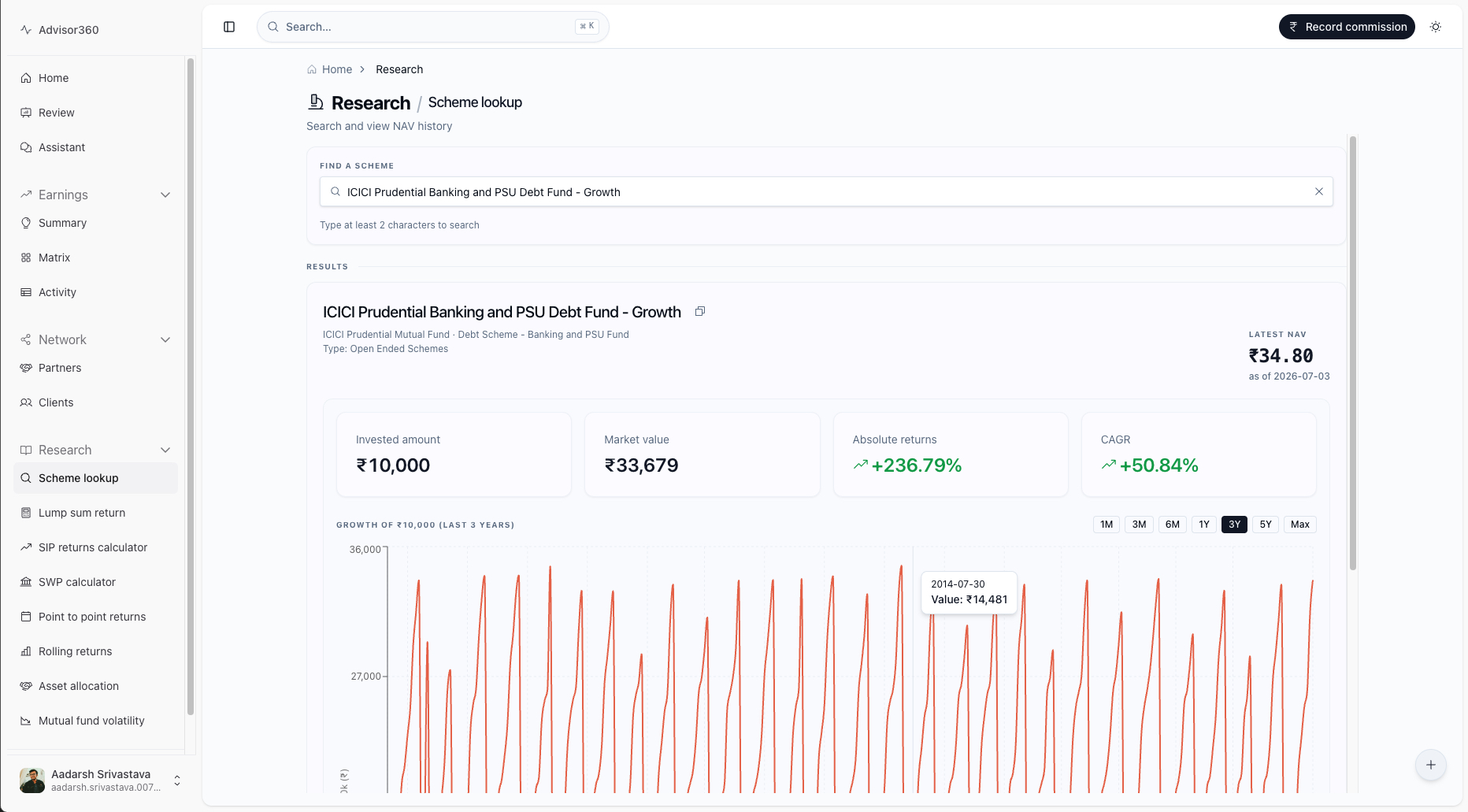Screen dimensions: 1468x812
Task: Open SIP returns calculator
Action: click(x=95, y=547)
